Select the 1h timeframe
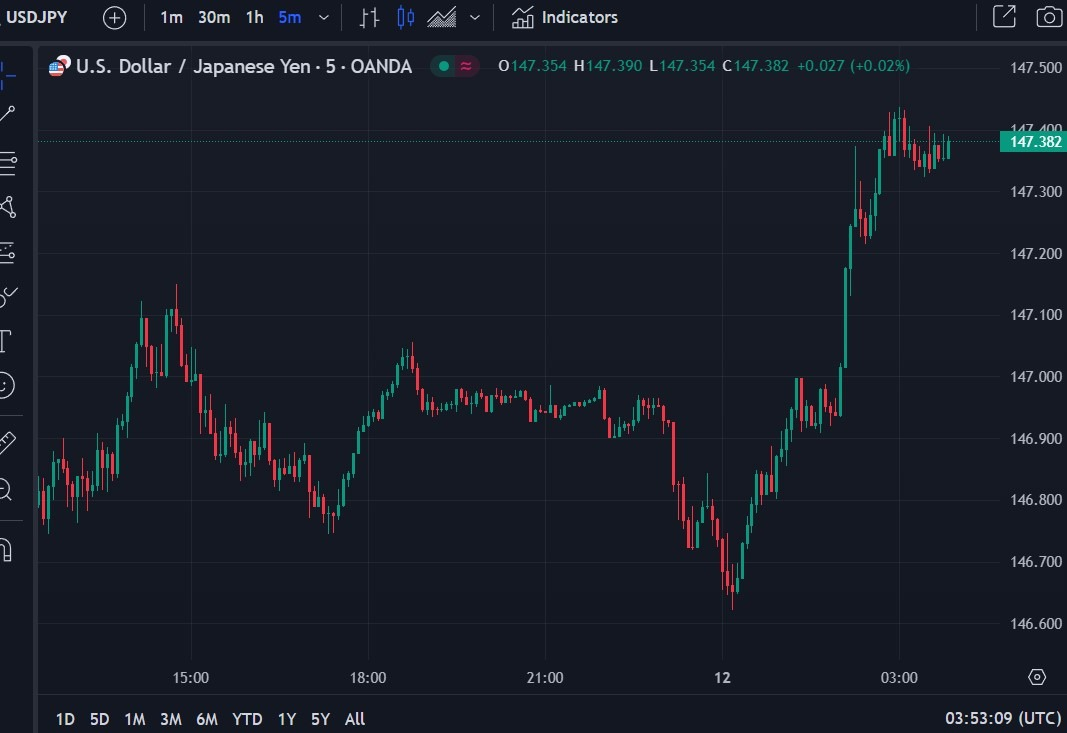 (255, 18)
